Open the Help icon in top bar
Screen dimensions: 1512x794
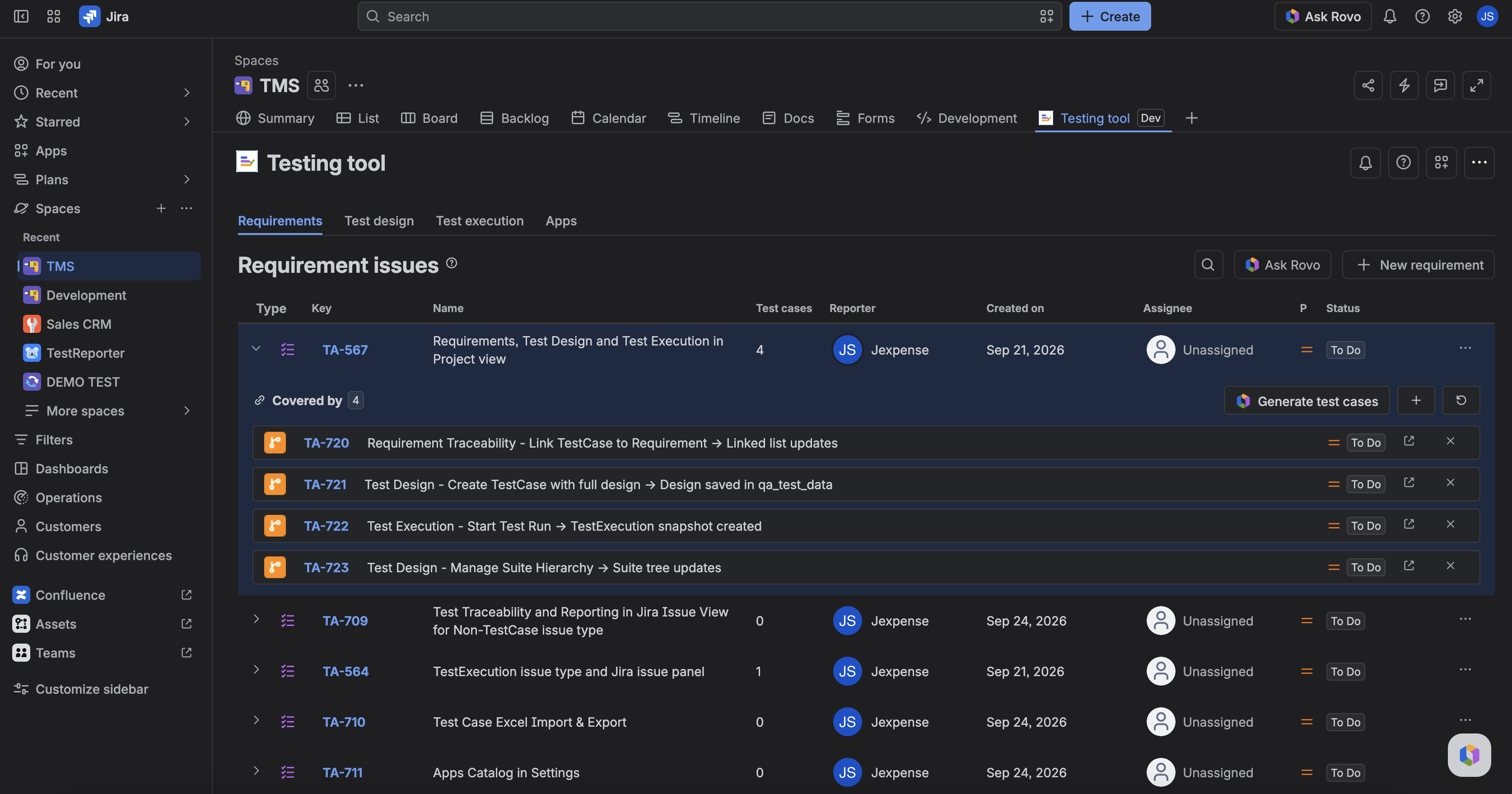pyautogui.click(x=1422, y=16)
